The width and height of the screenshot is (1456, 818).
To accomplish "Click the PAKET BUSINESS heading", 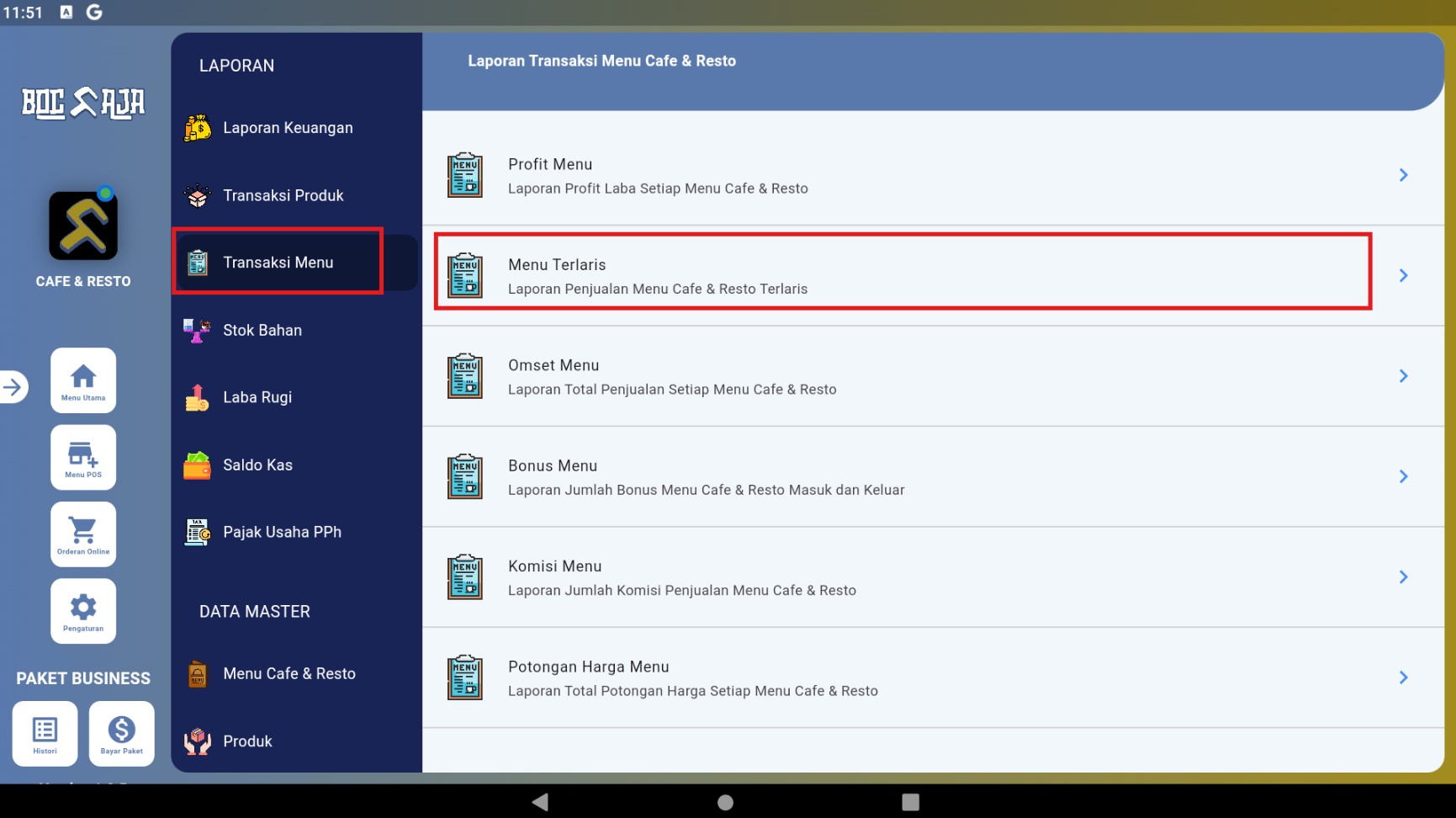I will tap(83, 678).
